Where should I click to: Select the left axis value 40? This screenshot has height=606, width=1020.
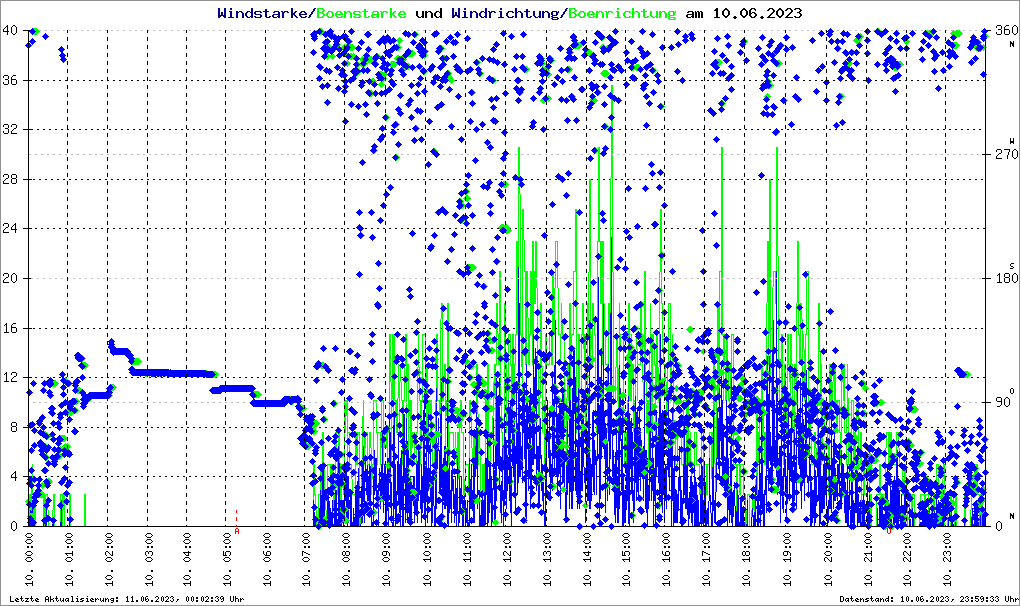pyautogui.click(x=10, y=31)
